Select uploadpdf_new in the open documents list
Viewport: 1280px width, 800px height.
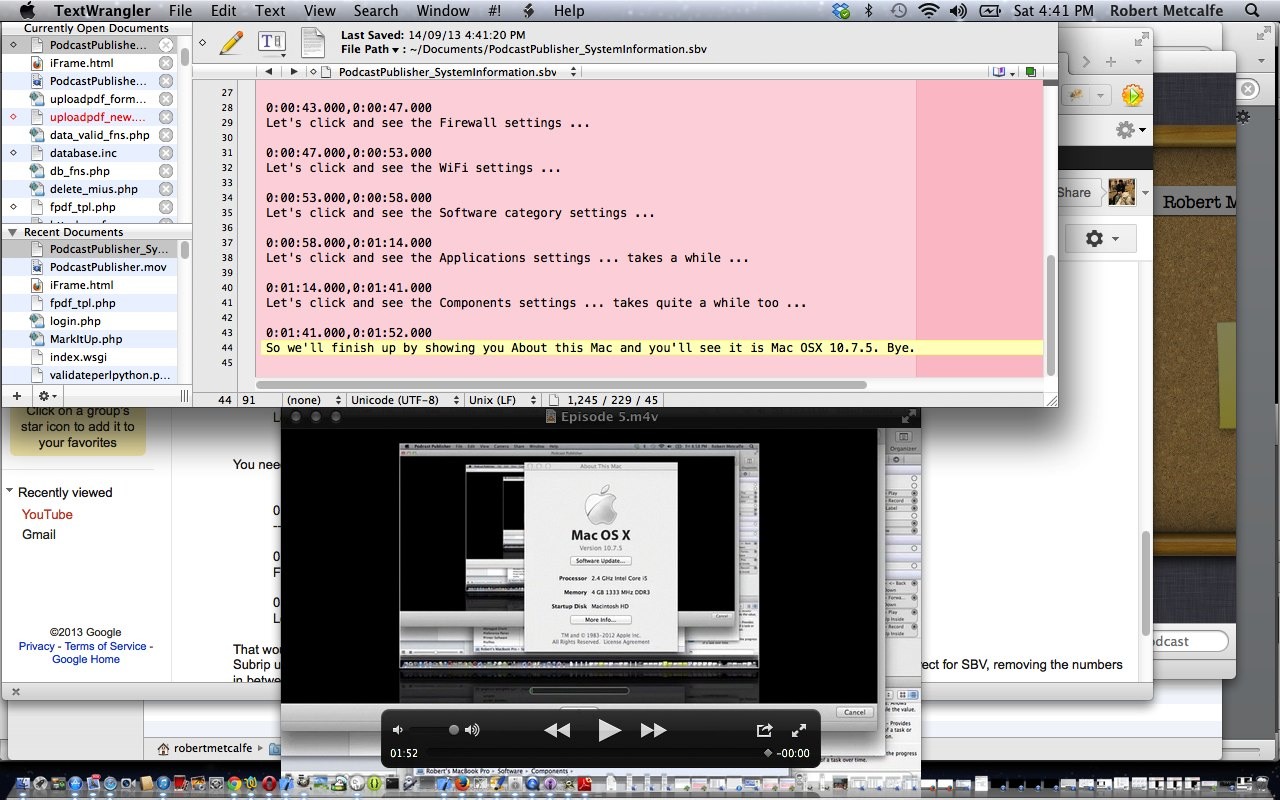coord(97,117)
